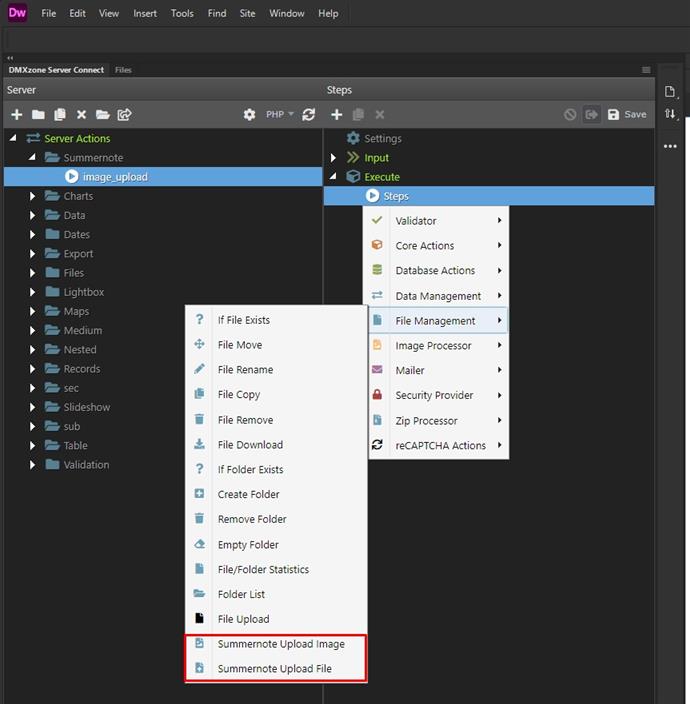Click the delete X icon in Server toolbar
690x704 pixels.
[x=81, y=114]
